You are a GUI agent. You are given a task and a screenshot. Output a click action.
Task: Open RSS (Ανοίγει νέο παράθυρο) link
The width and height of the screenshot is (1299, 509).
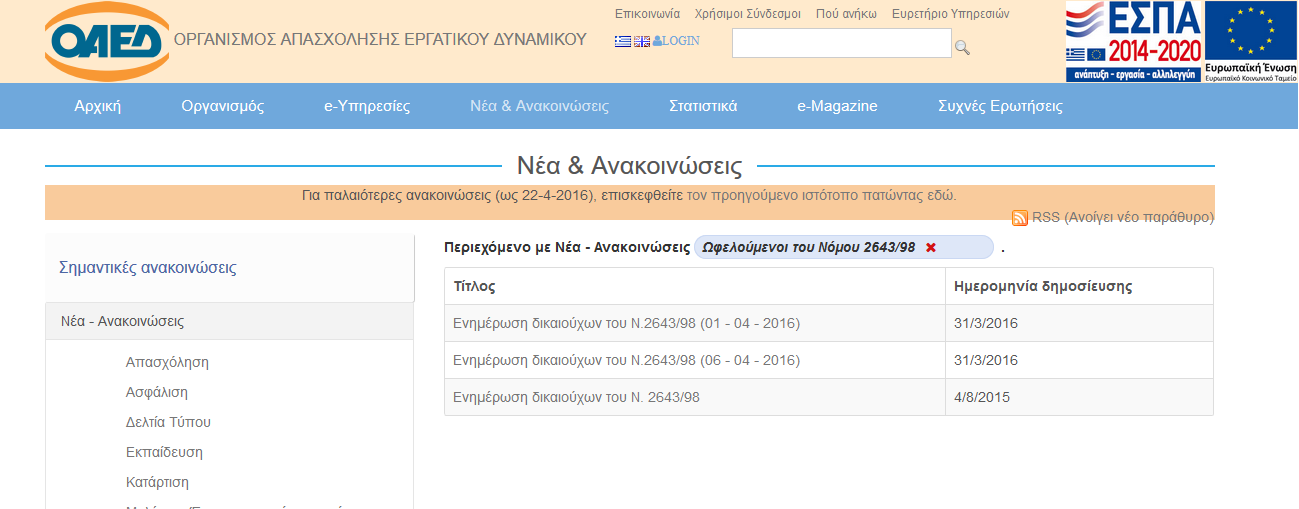tap(1123, 217)
